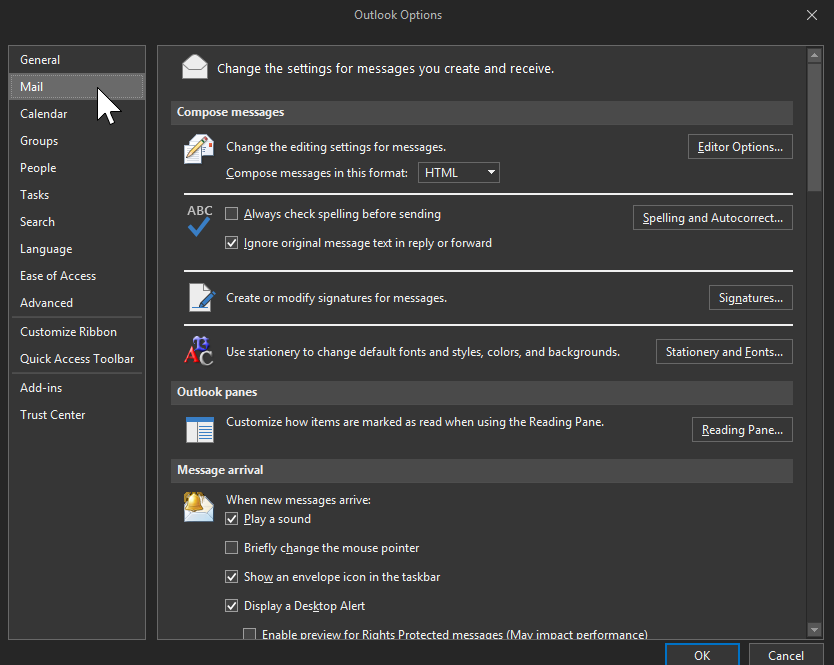Toggle Show an envelope icon in the taskbar
This screenshot has width=834, height=665.
[231, 577]
